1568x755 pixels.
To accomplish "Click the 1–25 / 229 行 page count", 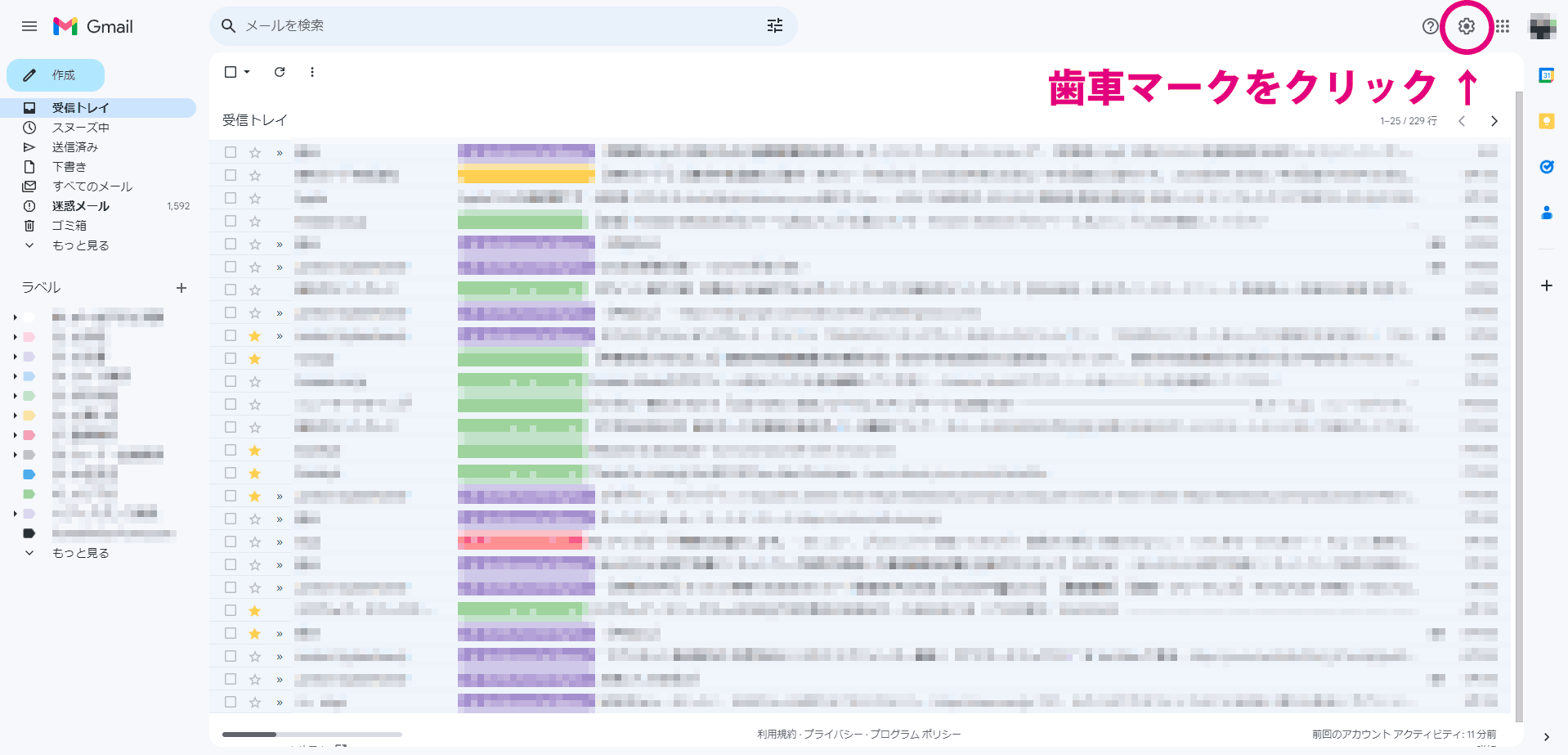I will pos(1409,121).
